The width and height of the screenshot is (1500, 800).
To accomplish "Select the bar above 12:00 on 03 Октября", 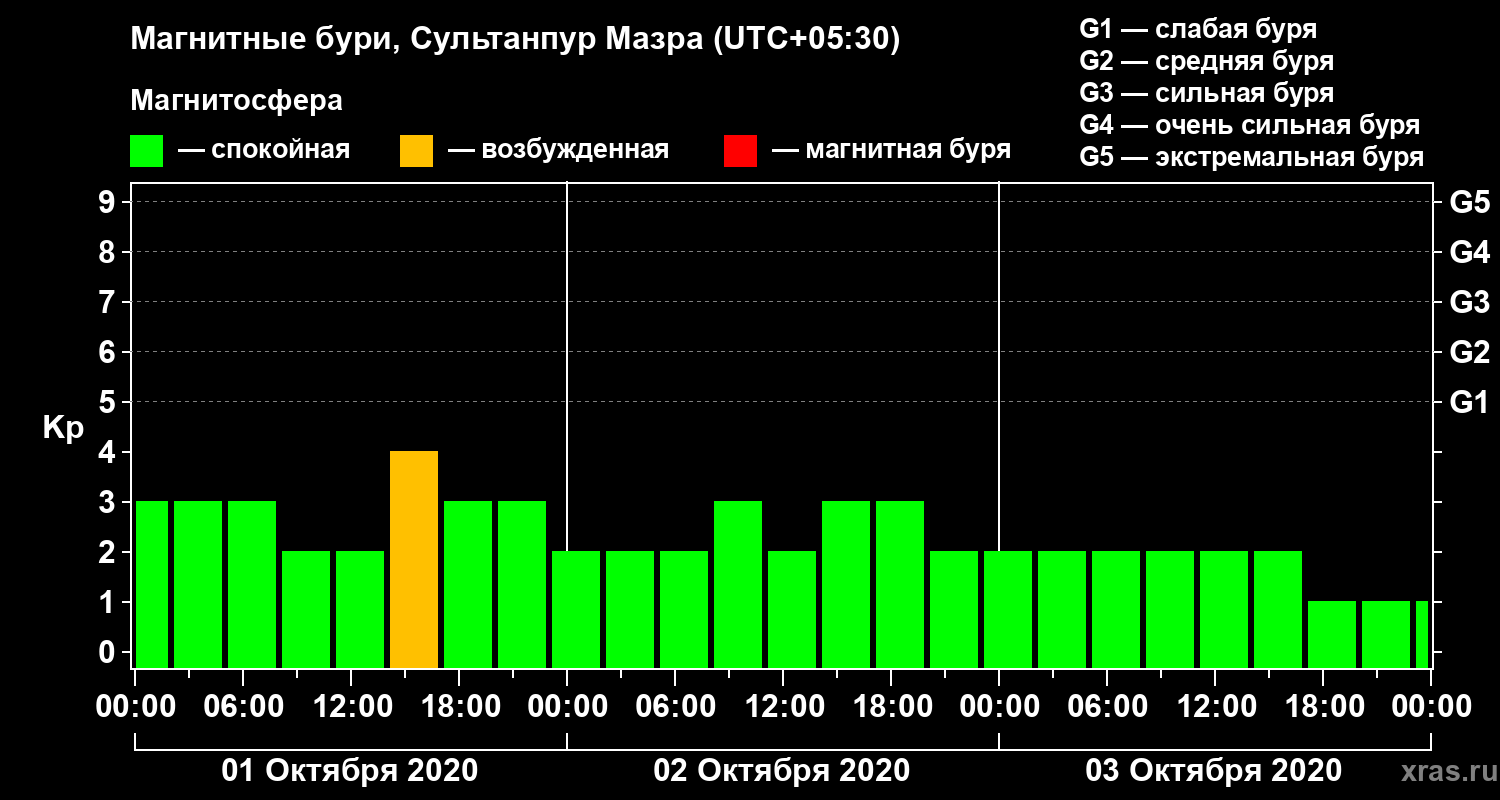I will (1224, 610).
